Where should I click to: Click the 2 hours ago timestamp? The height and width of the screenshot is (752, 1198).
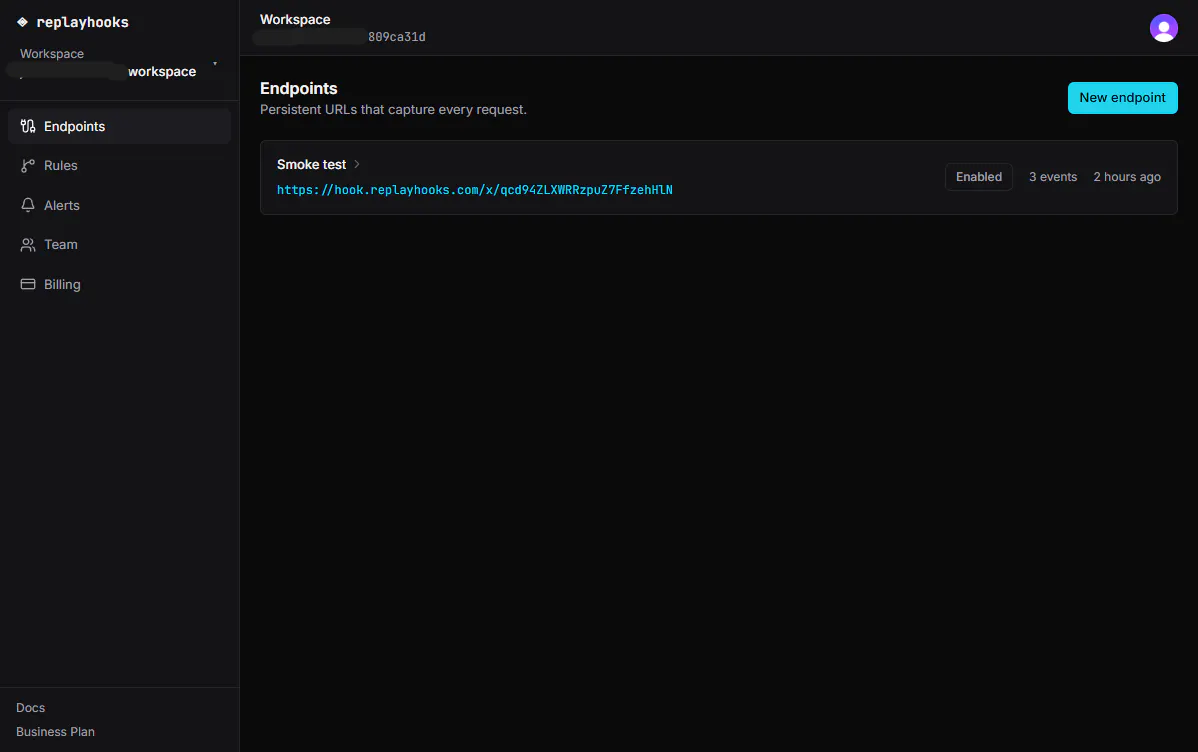click(1126, 177)
